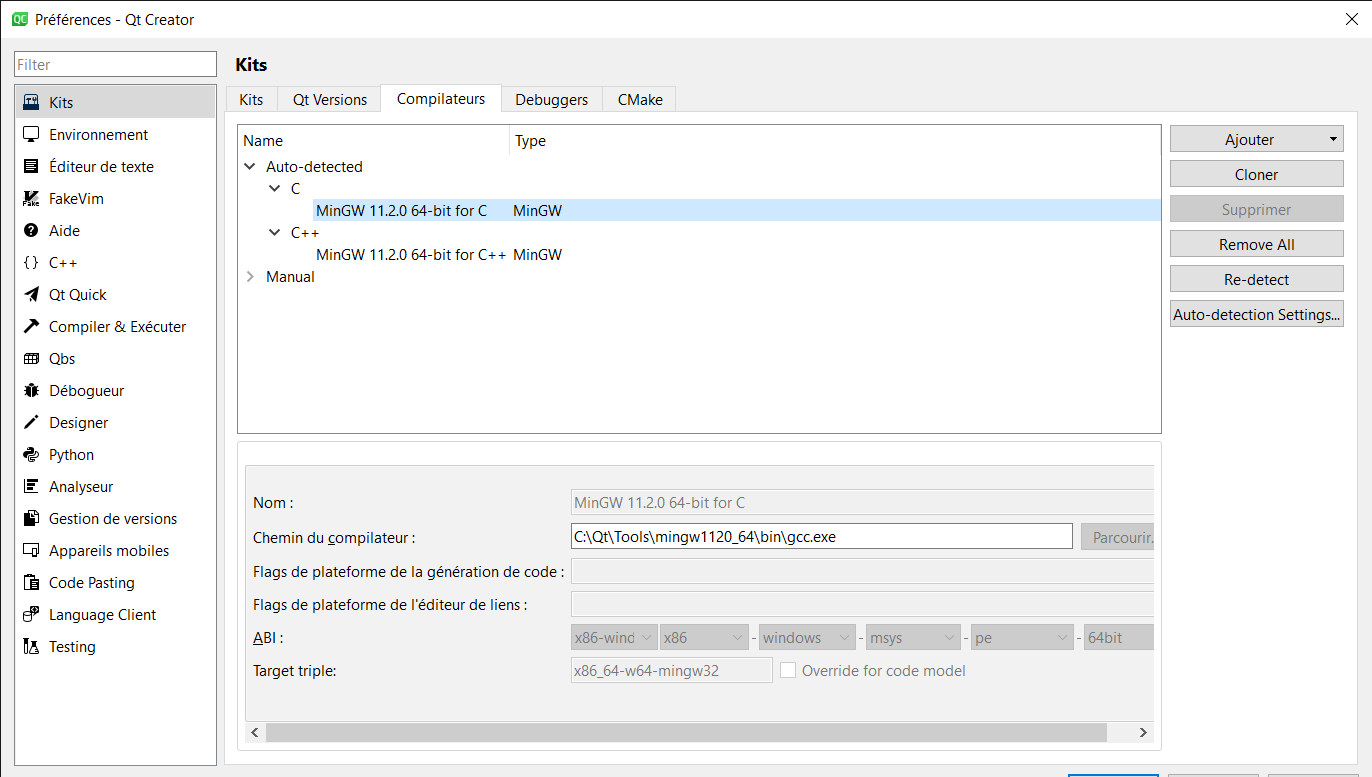Open the Ajouter dropdown arrow

[x=1332, y=138]
